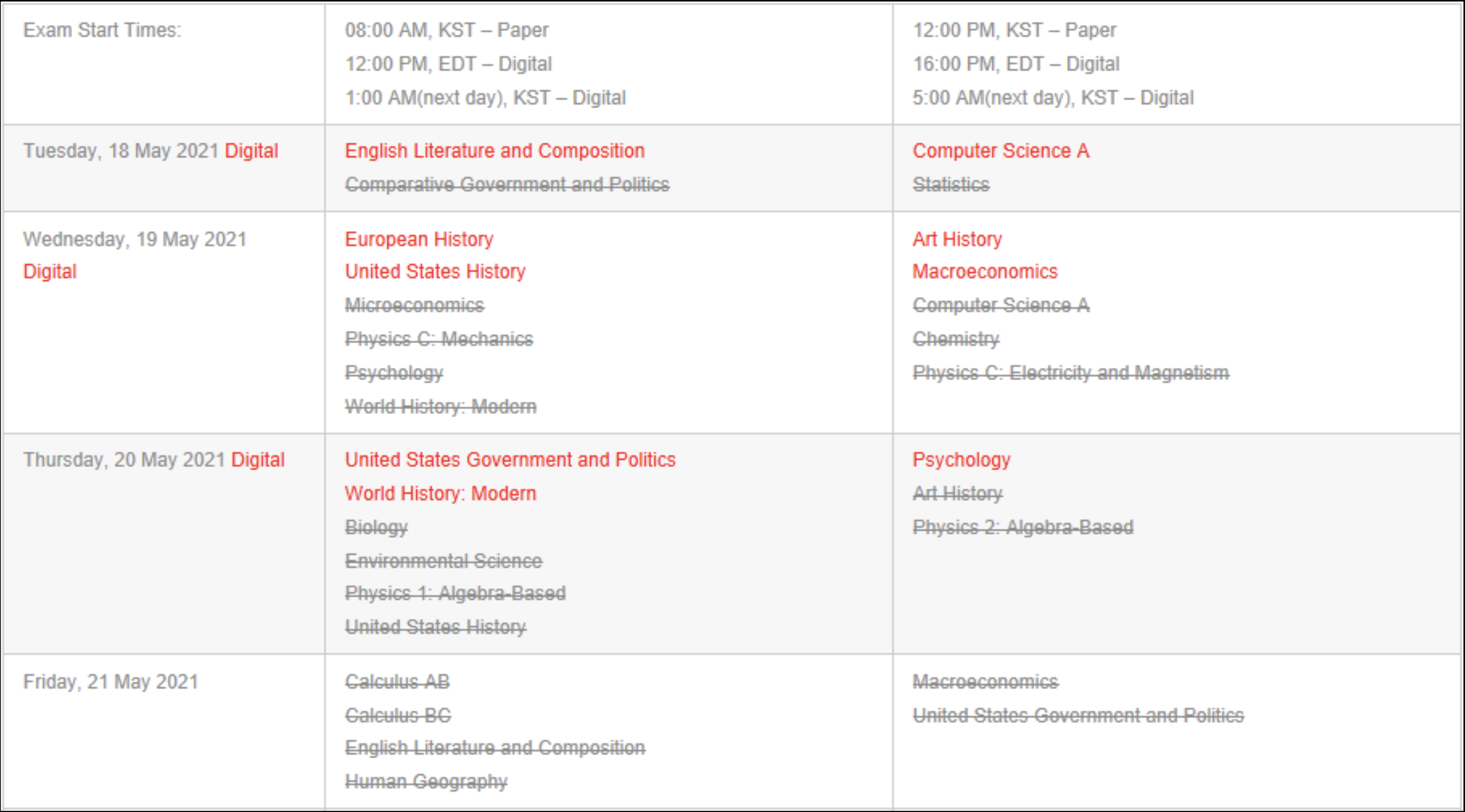Select the red Computer Science A entry
This screenshot has width=1465, height=812.
click(1001, 151)
